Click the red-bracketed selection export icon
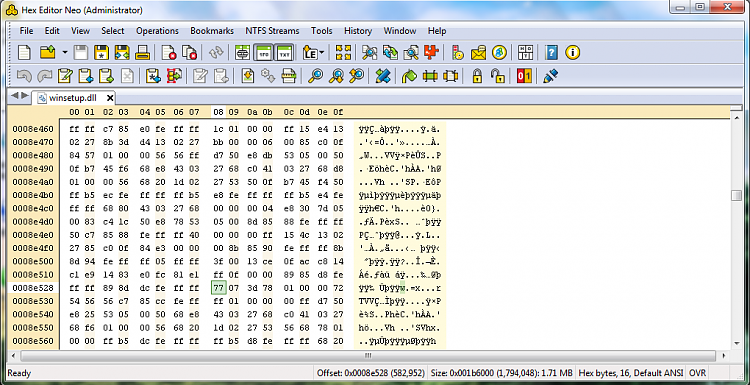750x385 pixels. tap(174, 76)
